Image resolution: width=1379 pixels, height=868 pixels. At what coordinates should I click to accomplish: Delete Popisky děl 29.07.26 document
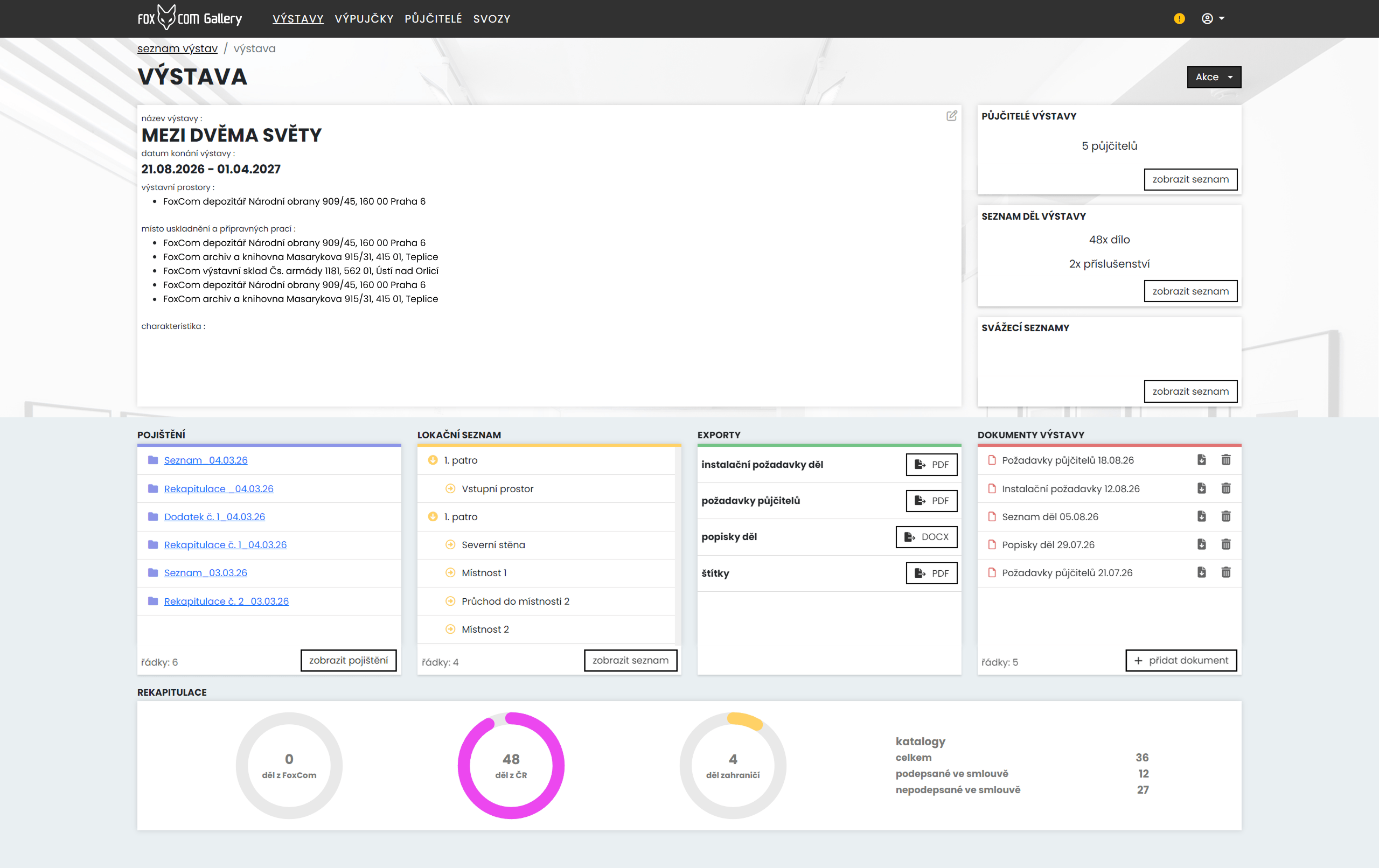[1225, 544]
